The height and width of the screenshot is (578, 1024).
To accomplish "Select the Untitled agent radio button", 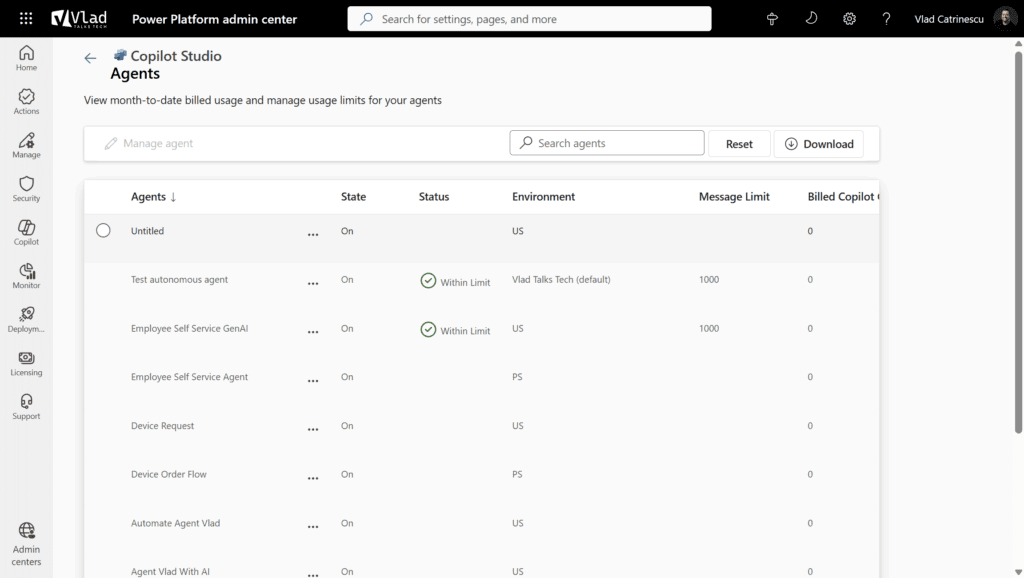I will pos(103,231).
